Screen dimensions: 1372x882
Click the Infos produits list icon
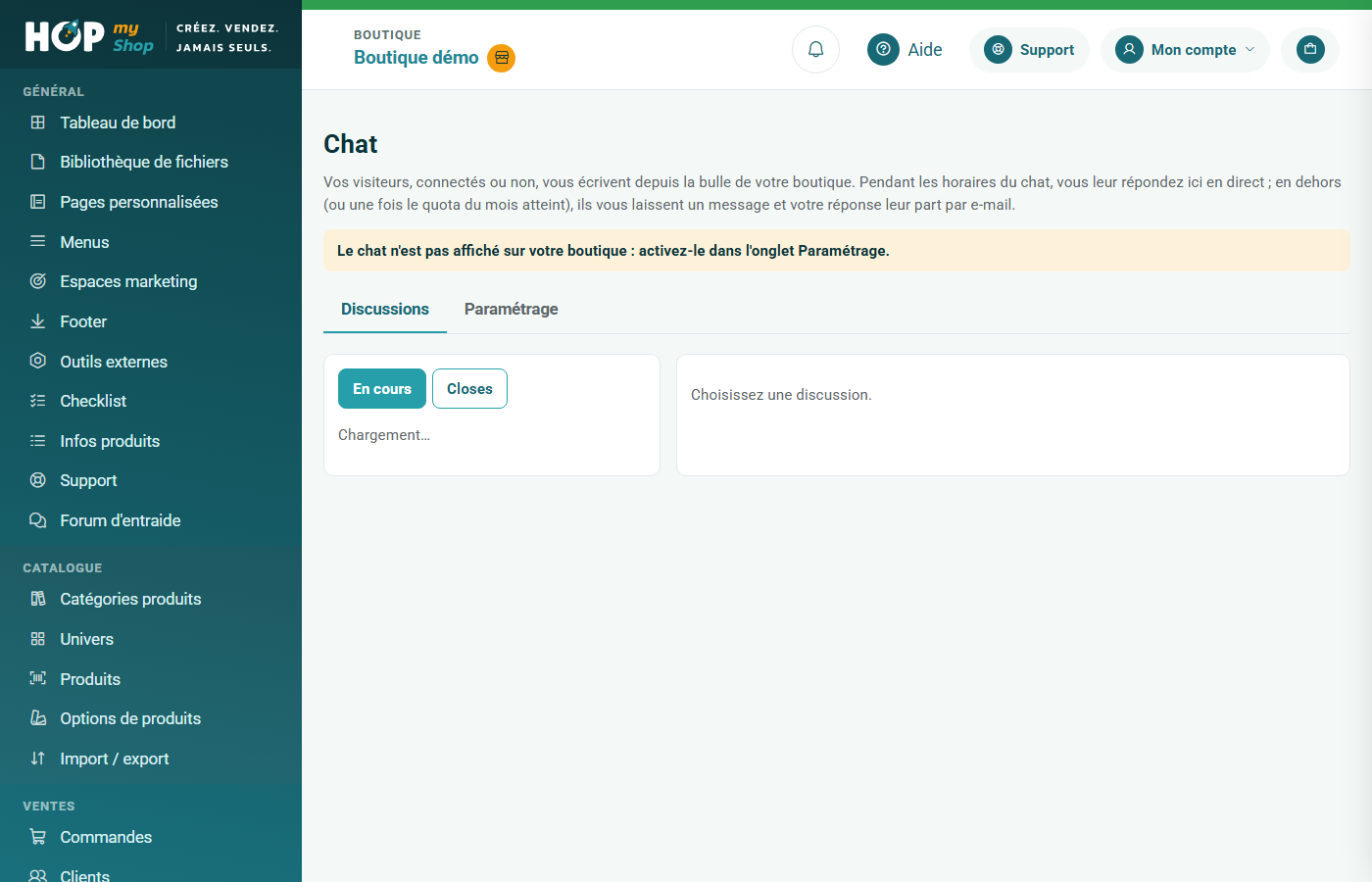[x=38, y=441]
